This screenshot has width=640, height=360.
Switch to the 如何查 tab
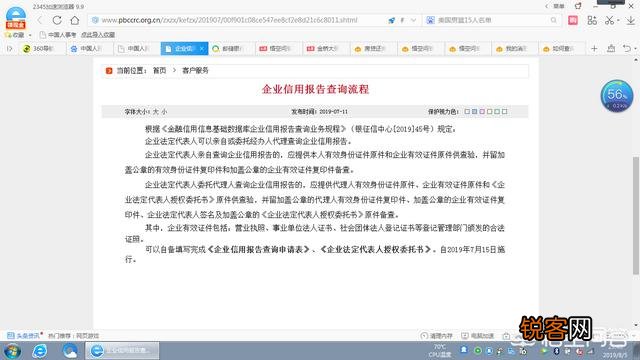click(562, 49)
